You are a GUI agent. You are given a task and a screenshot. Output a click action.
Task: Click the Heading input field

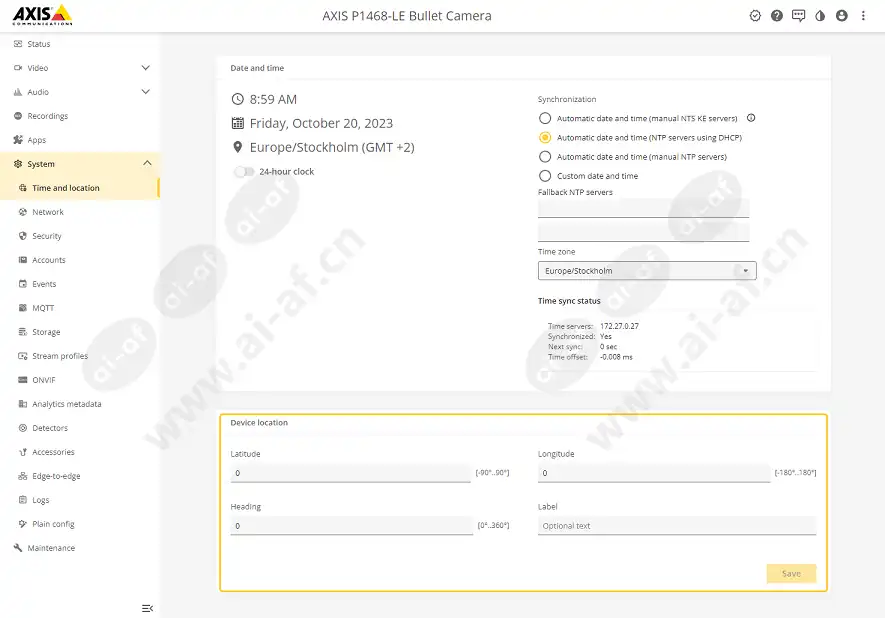pos(352,525)
